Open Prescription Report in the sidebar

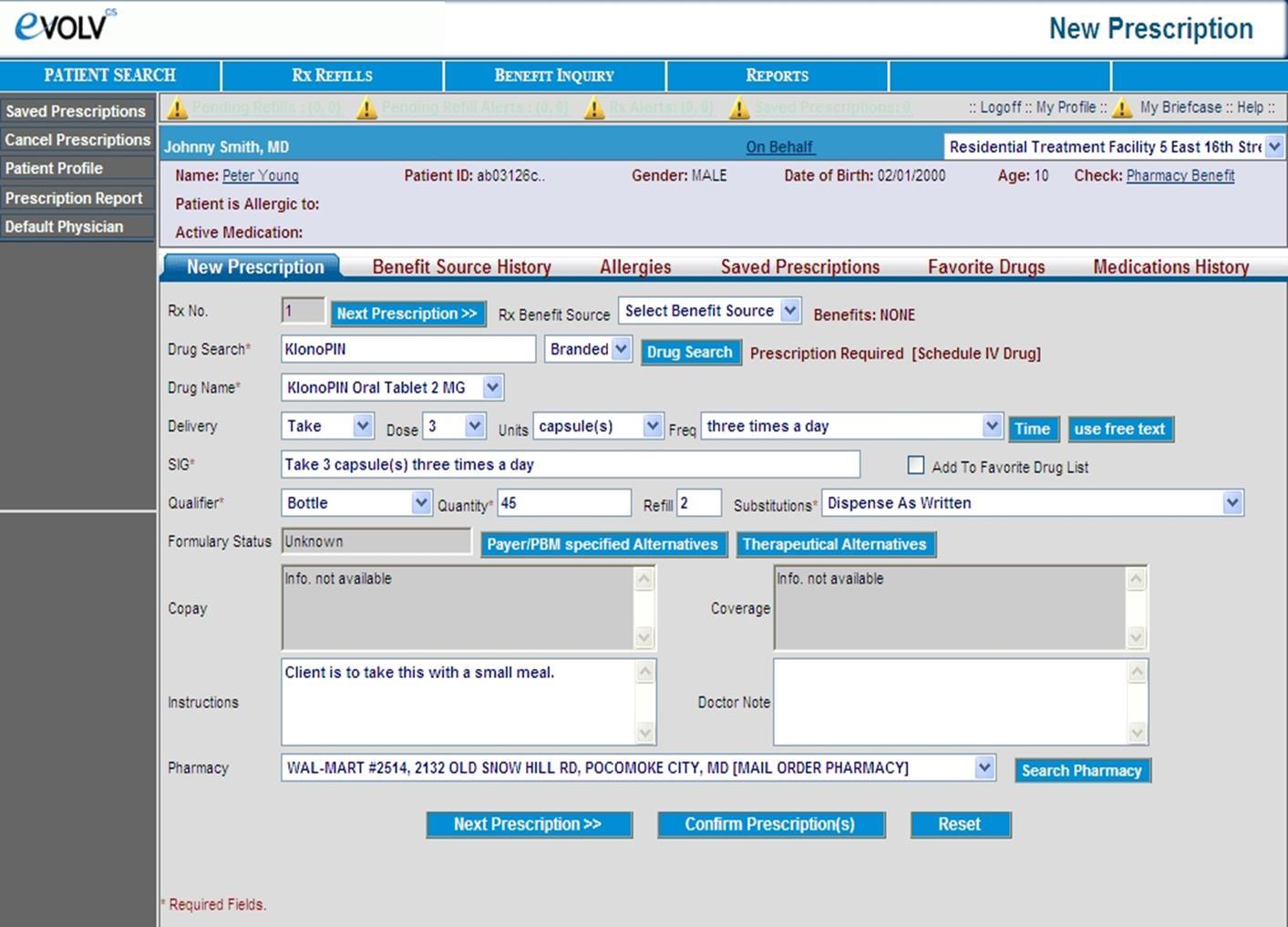pos(77,198)
